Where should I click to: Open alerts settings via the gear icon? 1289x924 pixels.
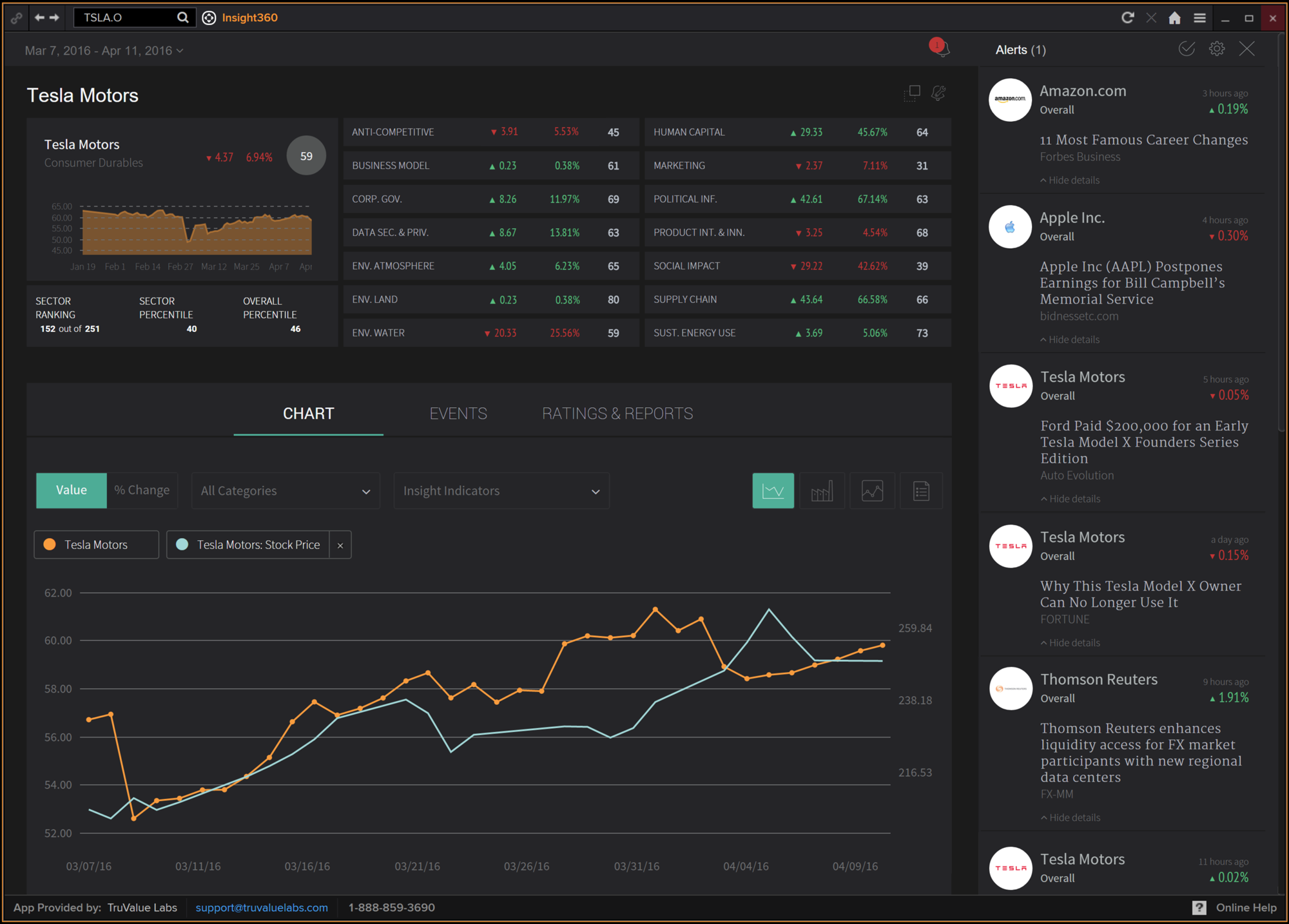pos(1217,49)
